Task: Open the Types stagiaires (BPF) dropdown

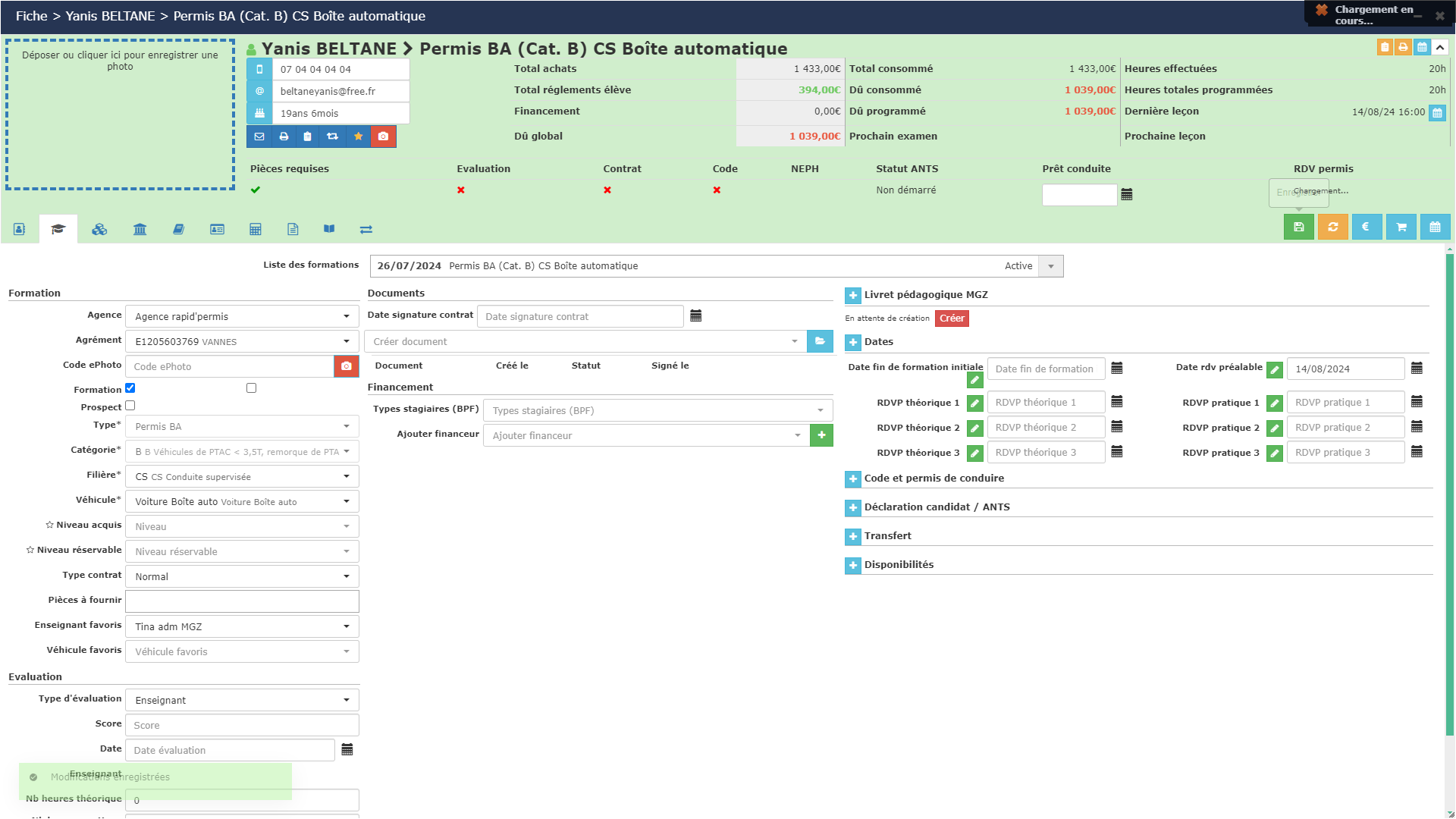Action: (x=657, y=410)
